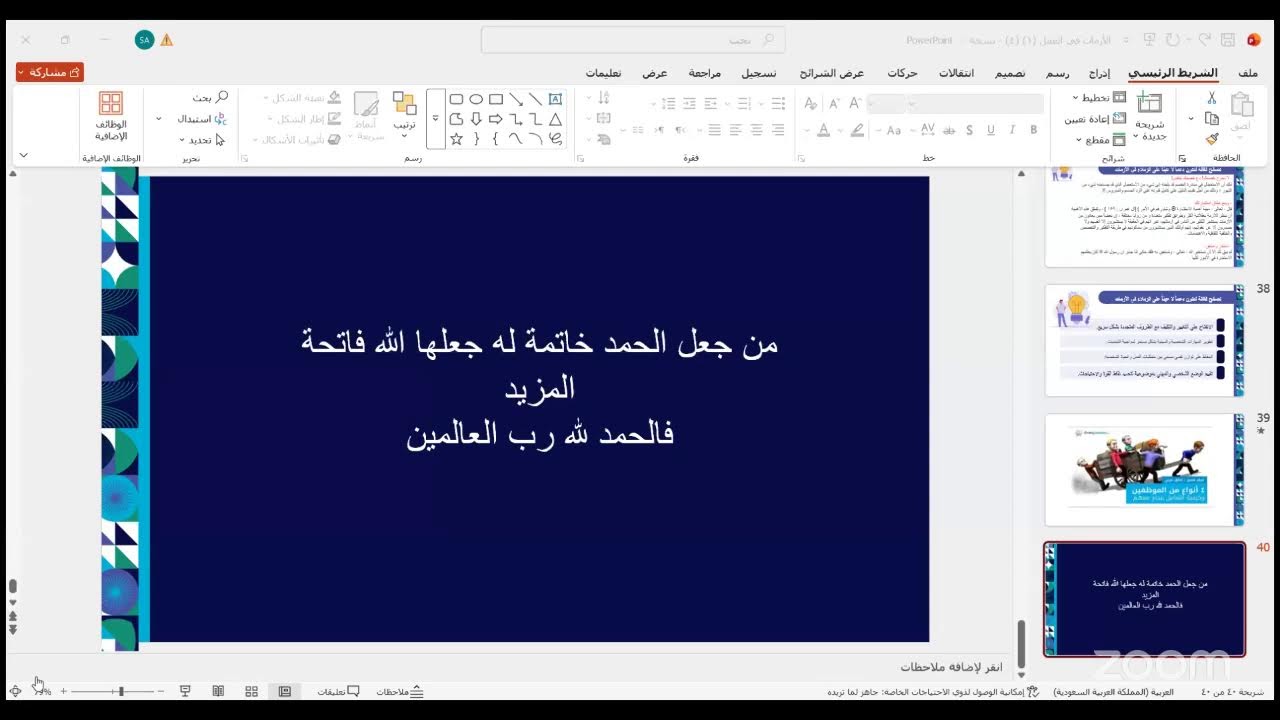This screenshot has width=1280, height=720.
Task: Open the Layout (تخطيط) dropdown
Action: click(x=1099, y=98)
